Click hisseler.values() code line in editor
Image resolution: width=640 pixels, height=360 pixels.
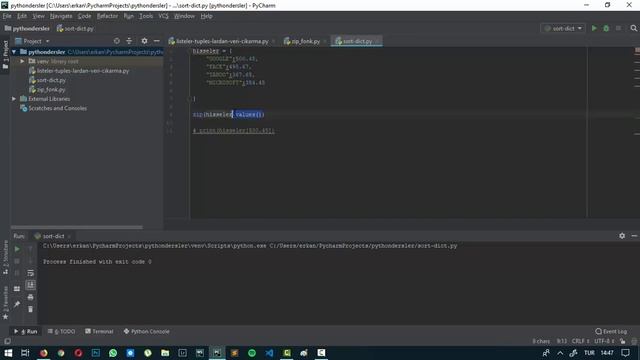(228, 114)
